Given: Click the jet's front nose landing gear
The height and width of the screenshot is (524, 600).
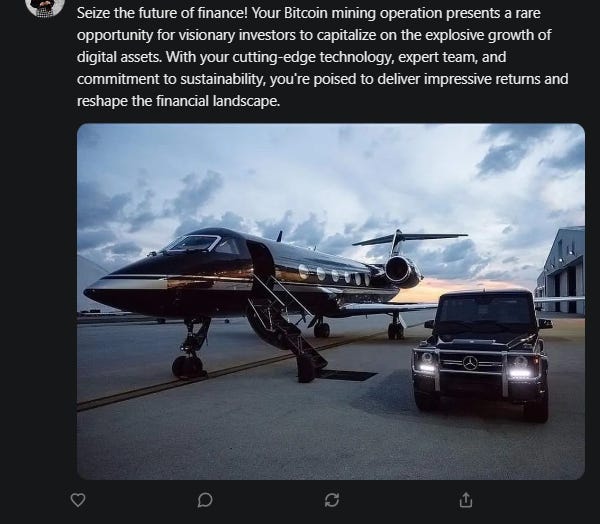Looking at the screenshot, I should coord(191,348).
